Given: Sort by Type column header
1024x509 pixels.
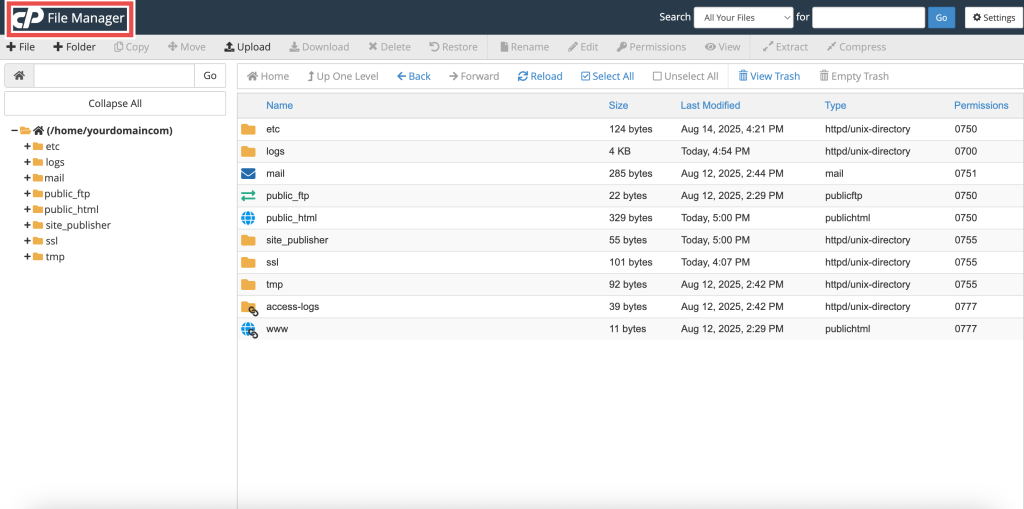Looking at the screenshot, I should pos(835,105).
